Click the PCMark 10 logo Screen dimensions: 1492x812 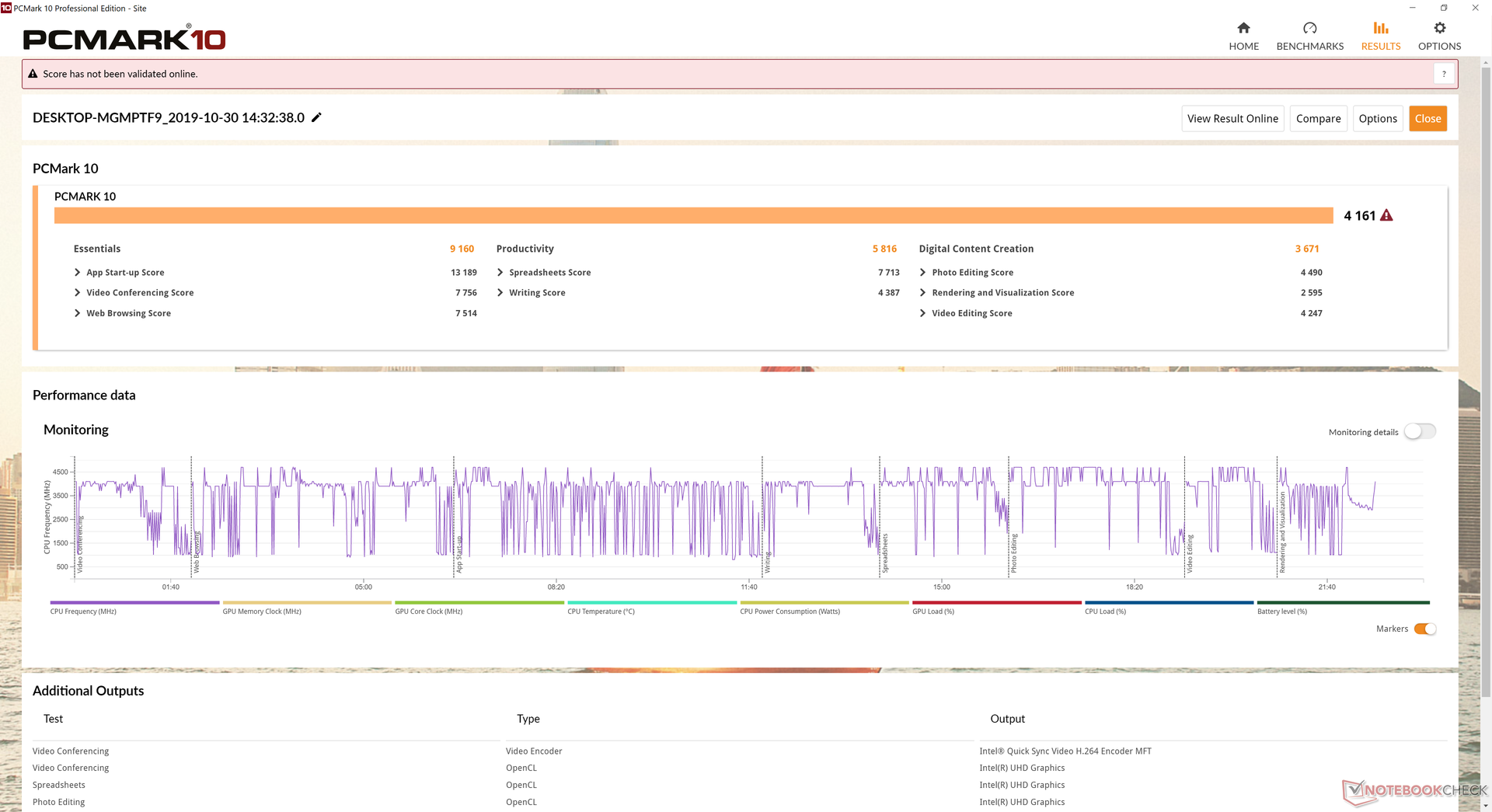(124, 38)
